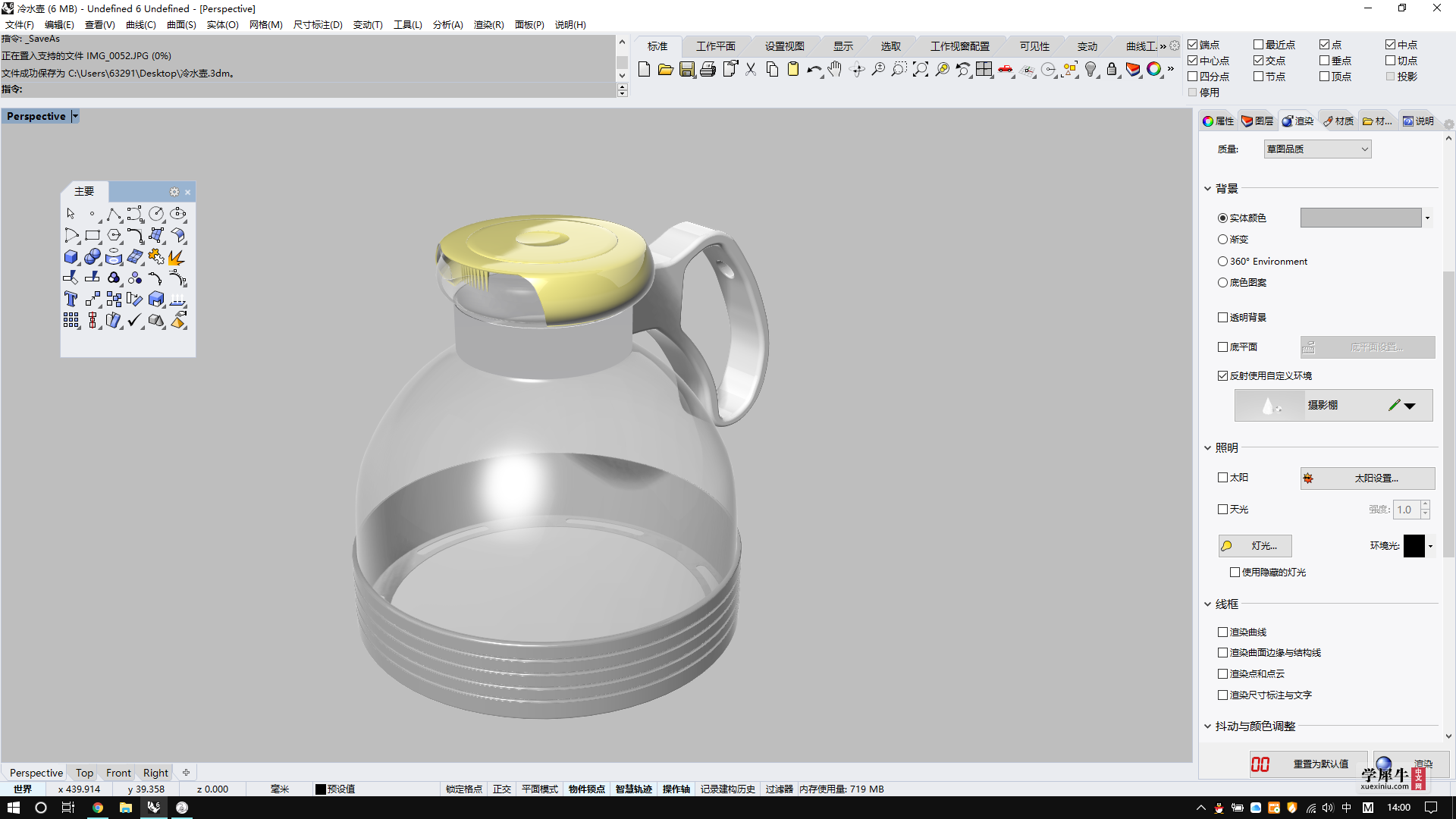
Task: Save the file with the floppy icon
Action: pos(686,70)
